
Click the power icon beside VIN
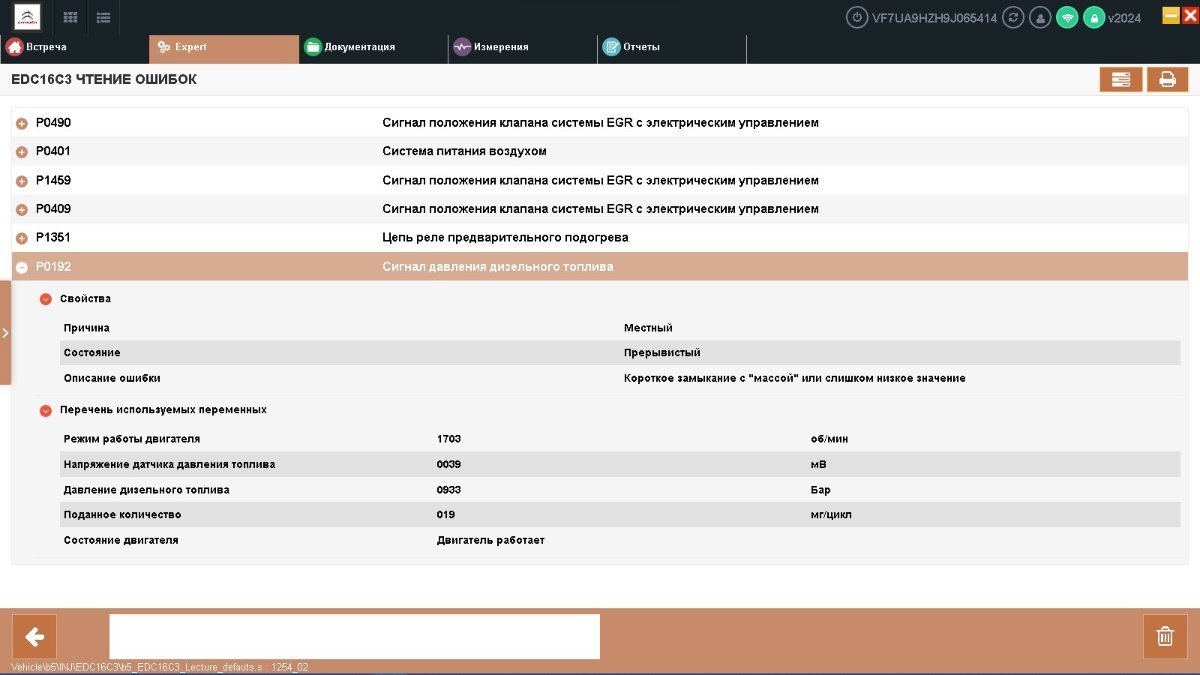pyautogui.click(x=856, y=17)
